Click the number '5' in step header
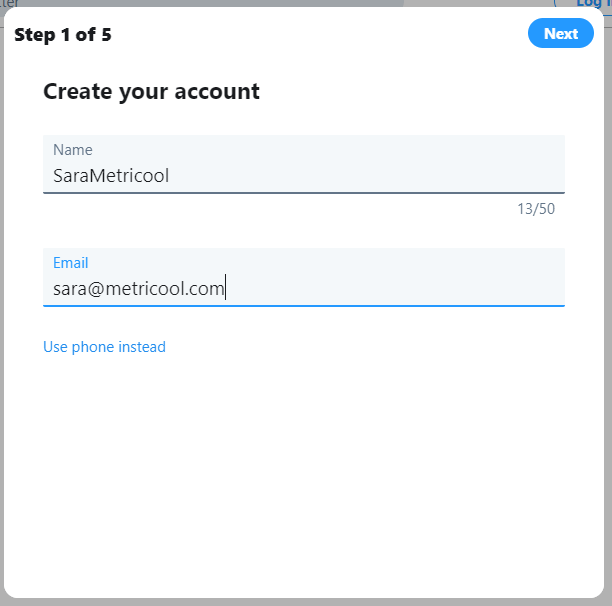Viewport: 612px width, 606px height. pos(106,35)
